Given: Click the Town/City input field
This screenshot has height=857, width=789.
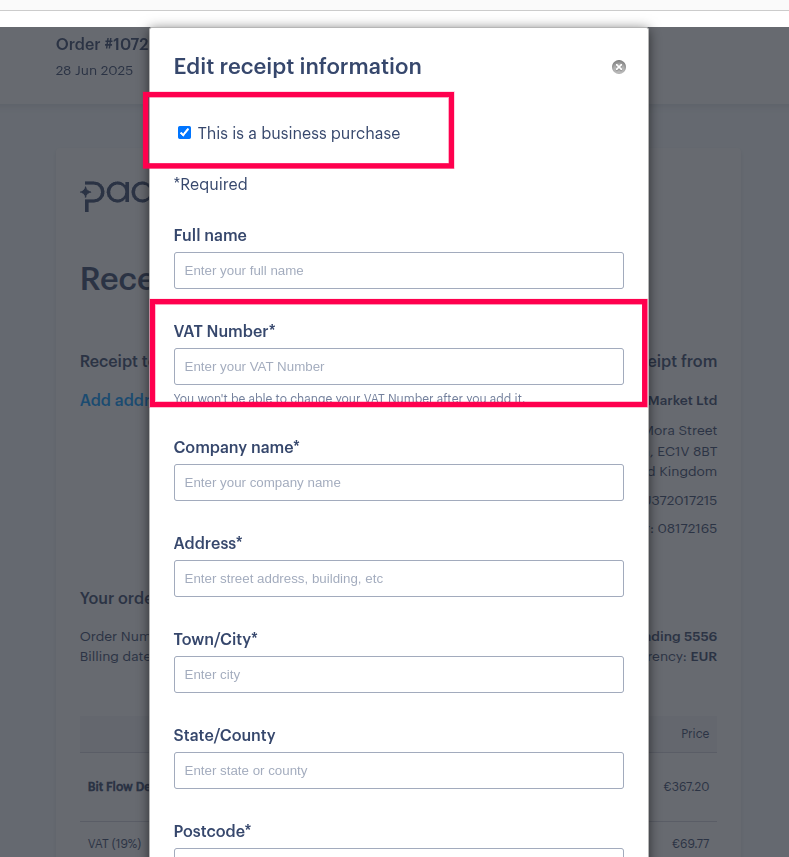Looking at the screenshot, I should pyautogui.click(x=398, y=675).
